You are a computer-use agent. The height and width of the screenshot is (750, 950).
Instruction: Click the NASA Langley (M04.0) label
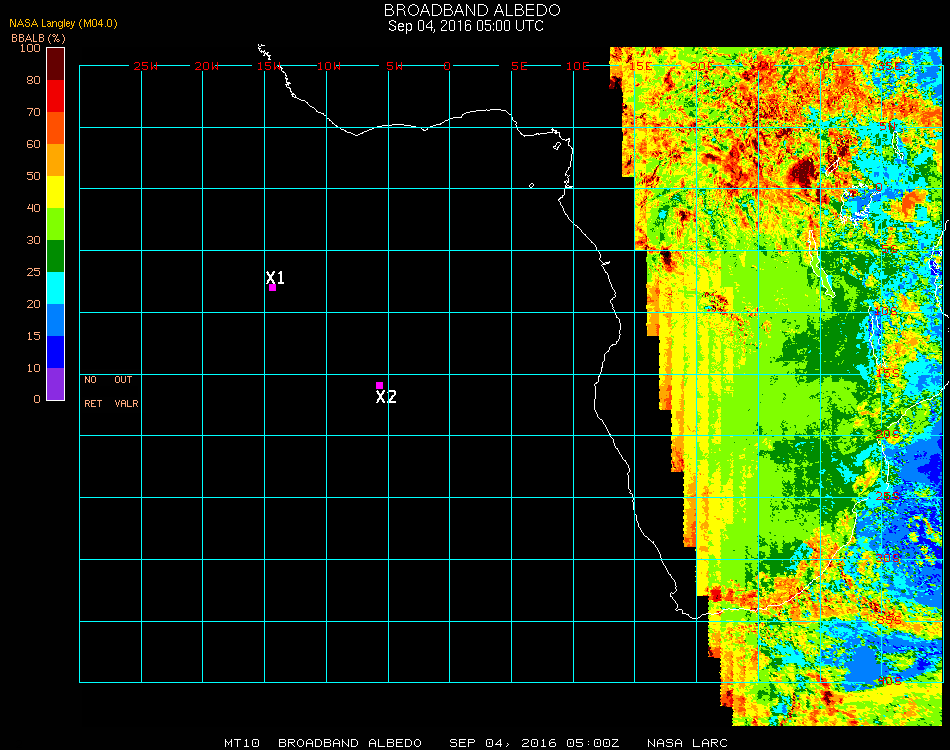pyautogui.click(x=64, y=23)
